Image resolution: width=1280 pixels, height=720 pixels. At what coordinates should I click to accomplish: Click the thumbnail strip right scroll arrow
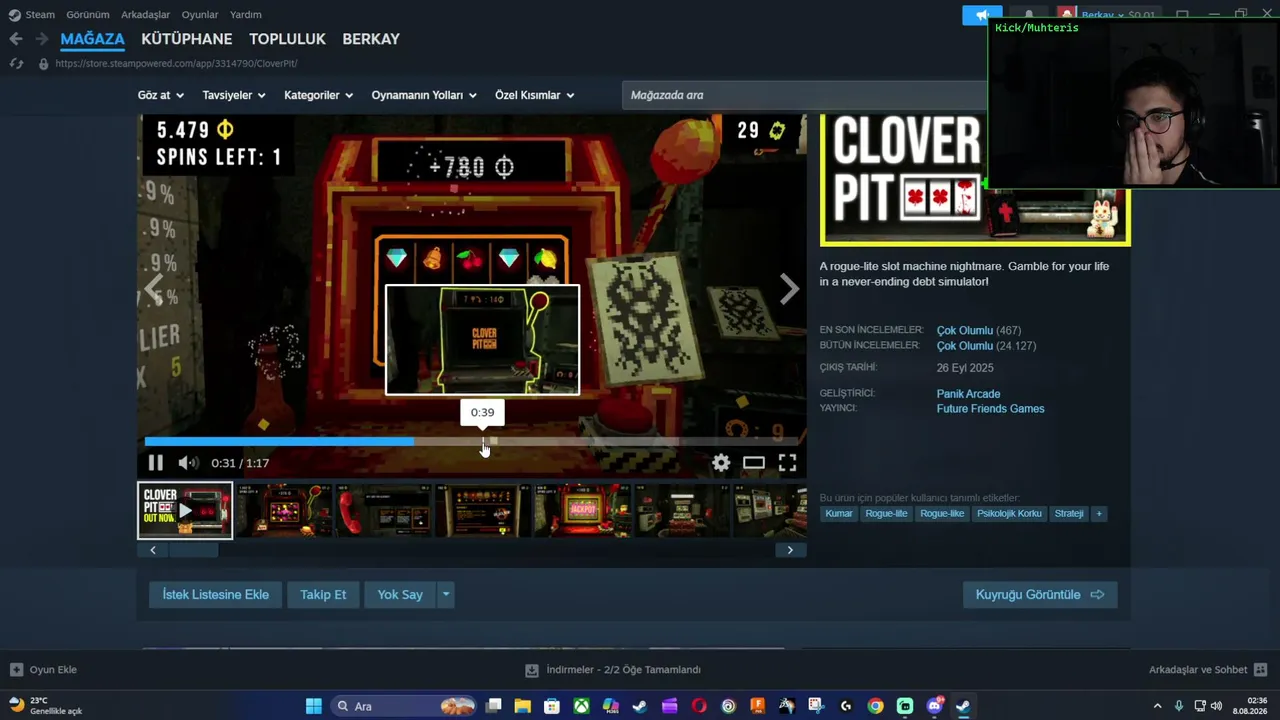pyautogui.click(x=790, y=550)
